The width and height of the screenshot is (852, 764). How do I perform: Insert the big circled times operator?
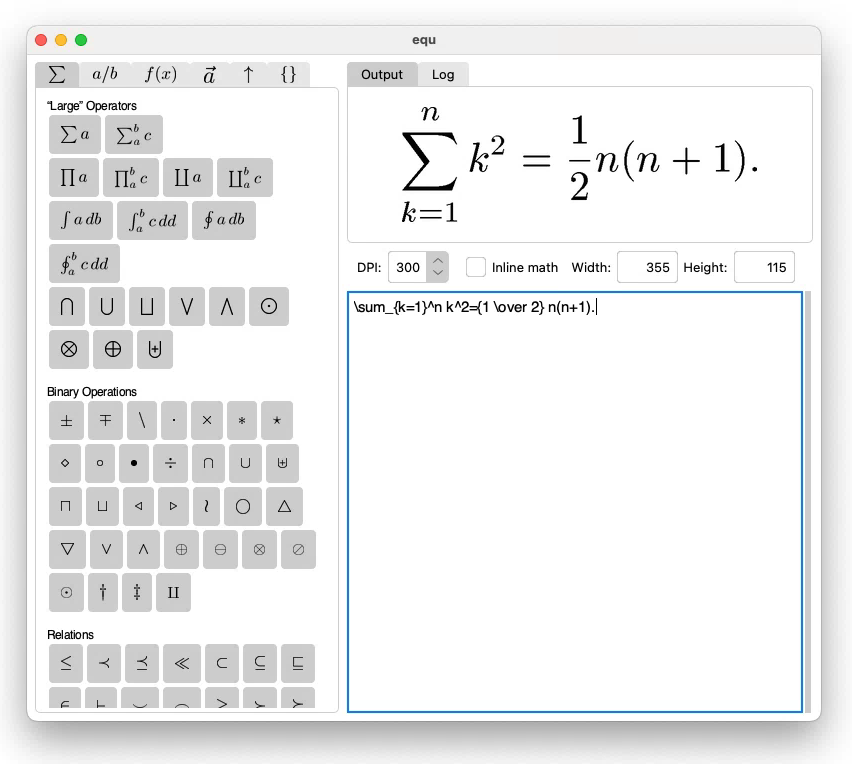69,349
